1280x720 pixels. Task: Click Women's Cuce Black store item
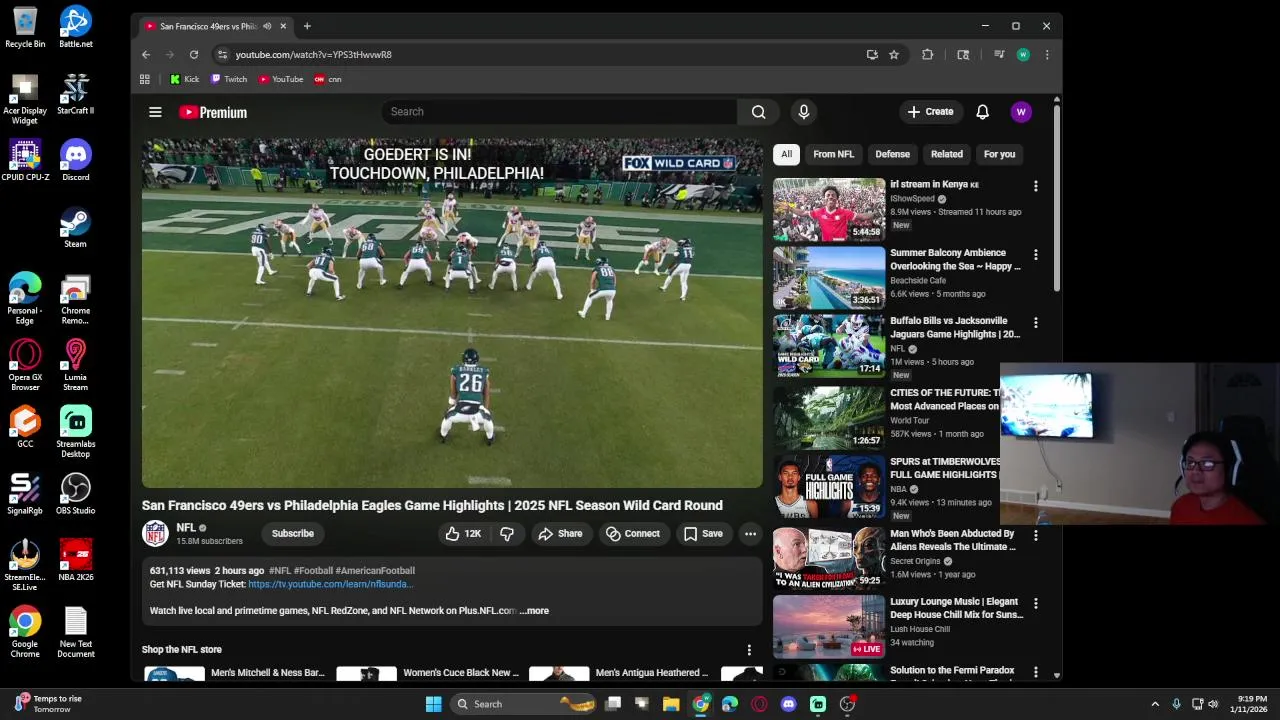tap(428, 674)
